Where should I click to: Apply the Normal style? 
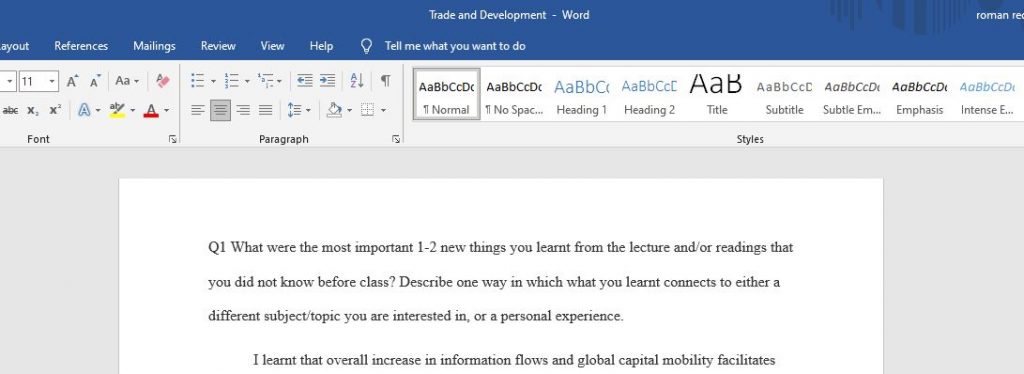point(446,94)
